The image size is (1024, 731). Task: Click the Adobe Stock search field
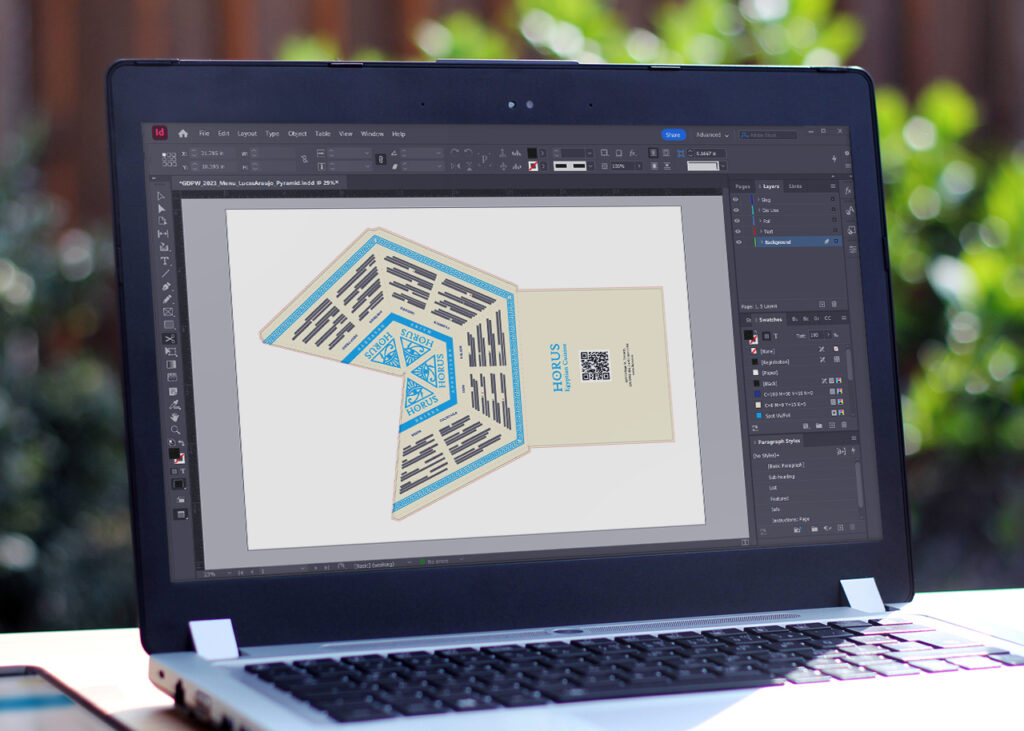pos(773,135)
